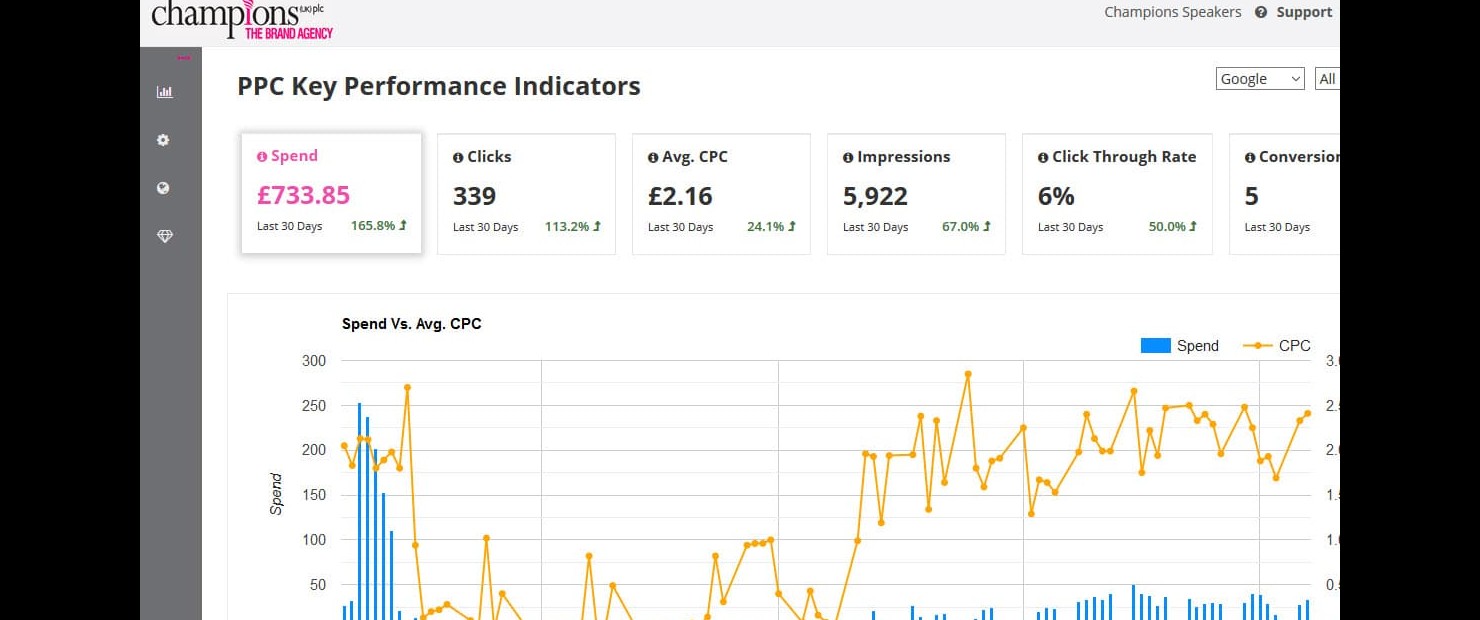Click the diamond icon in the sidebar

(x=164, y=236)
